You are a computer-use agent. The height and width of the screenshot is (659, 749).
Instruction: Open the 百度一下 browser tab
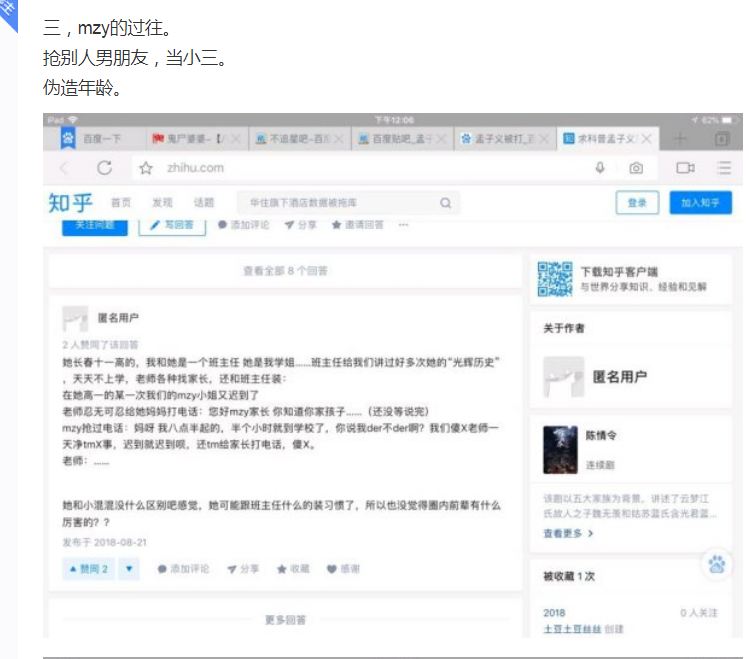(x=94, y=139)
